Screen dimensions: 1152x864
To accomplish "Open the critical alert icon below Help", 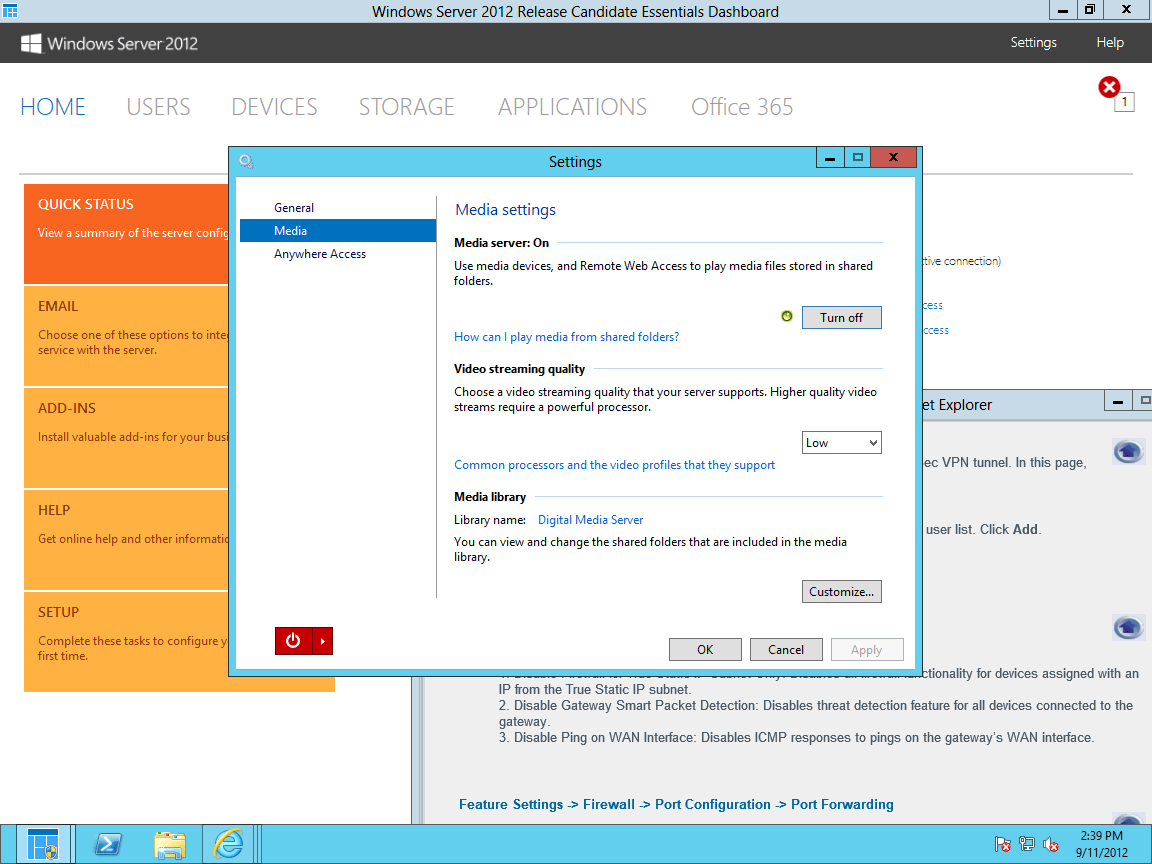I will pyautogui.click(x=1109, y=87).
